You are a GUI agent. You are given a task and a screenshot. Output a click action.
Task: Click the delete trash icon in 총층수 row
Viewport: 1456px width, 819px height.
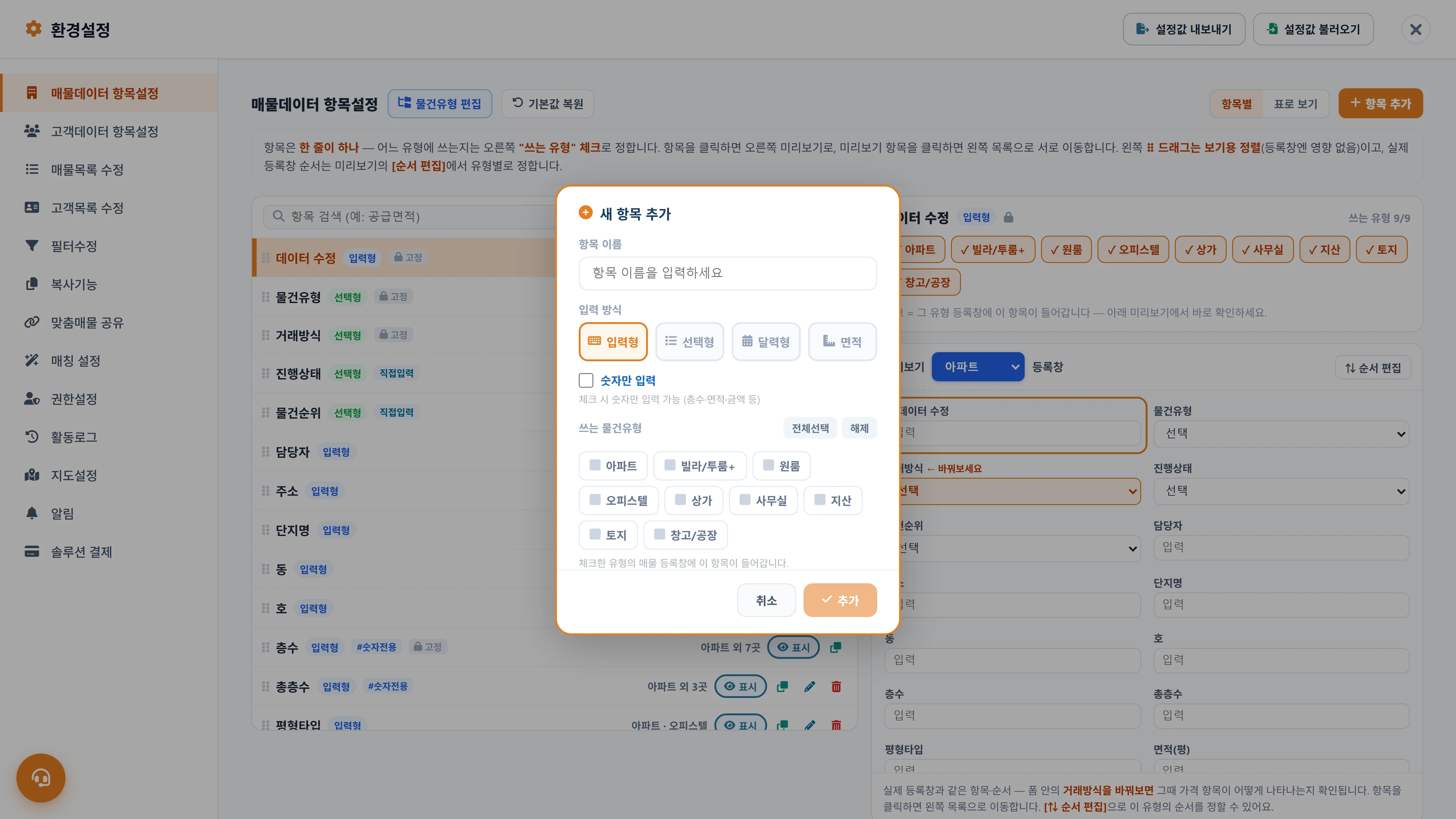836,686
